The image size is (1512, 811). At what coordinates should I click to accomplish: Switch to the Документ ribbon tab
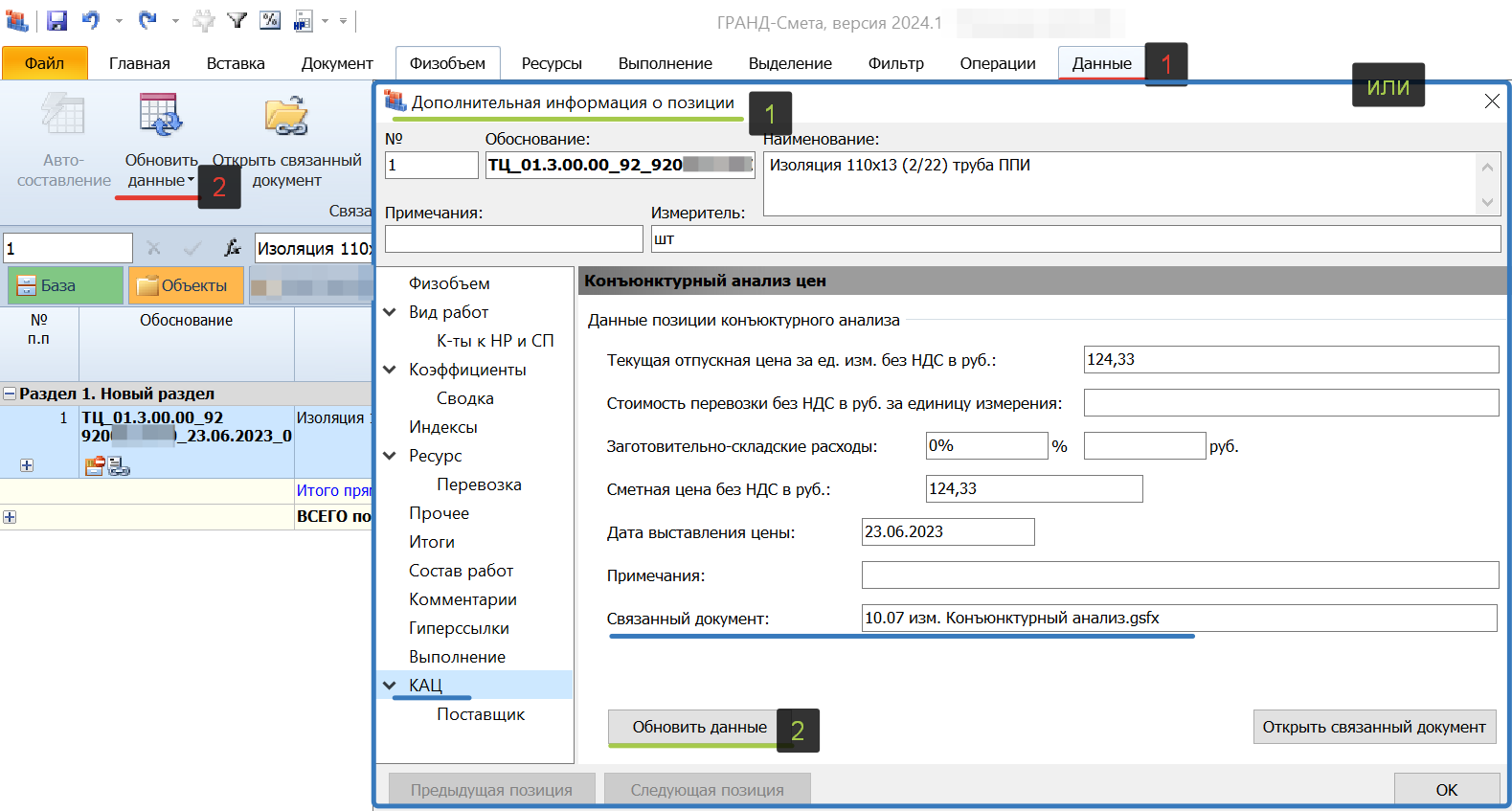point(337,63)
